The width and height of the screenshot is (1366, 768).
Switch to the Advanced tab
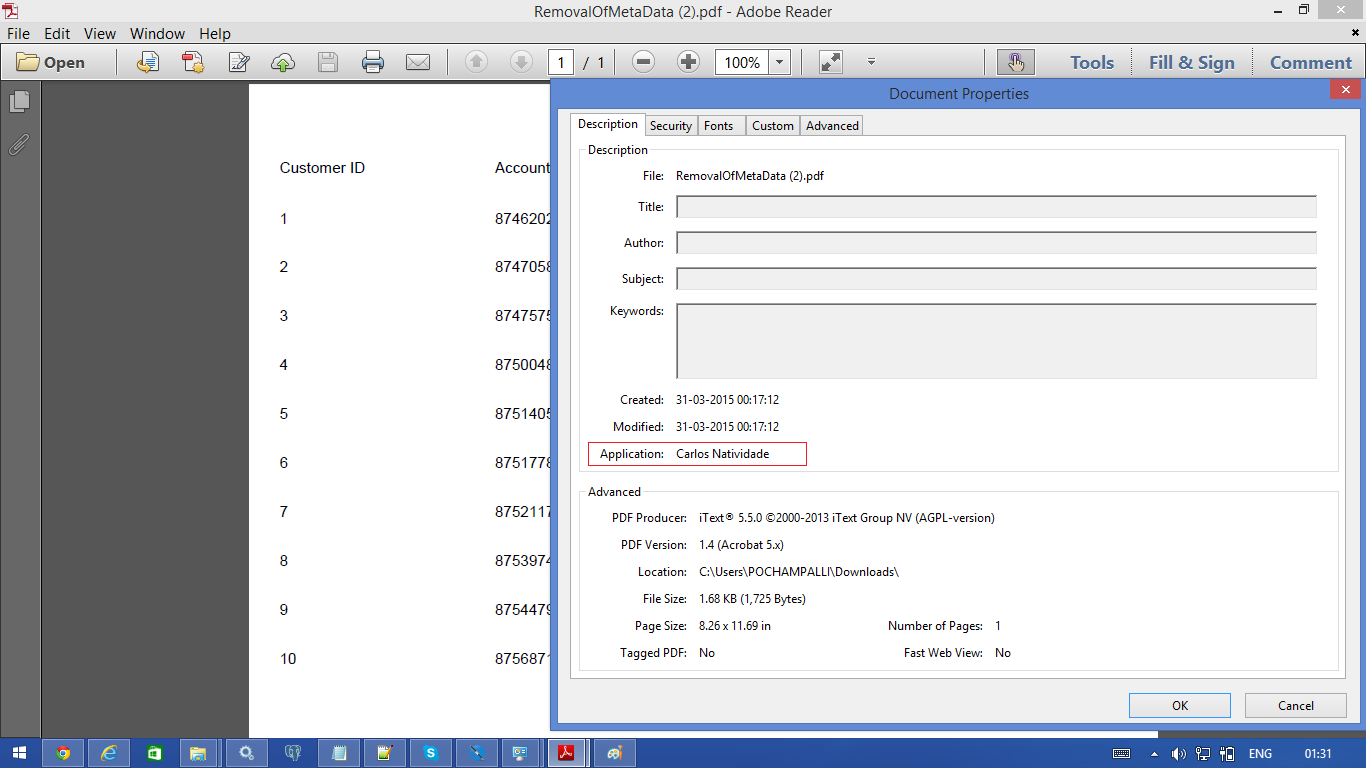click(832, 125)
